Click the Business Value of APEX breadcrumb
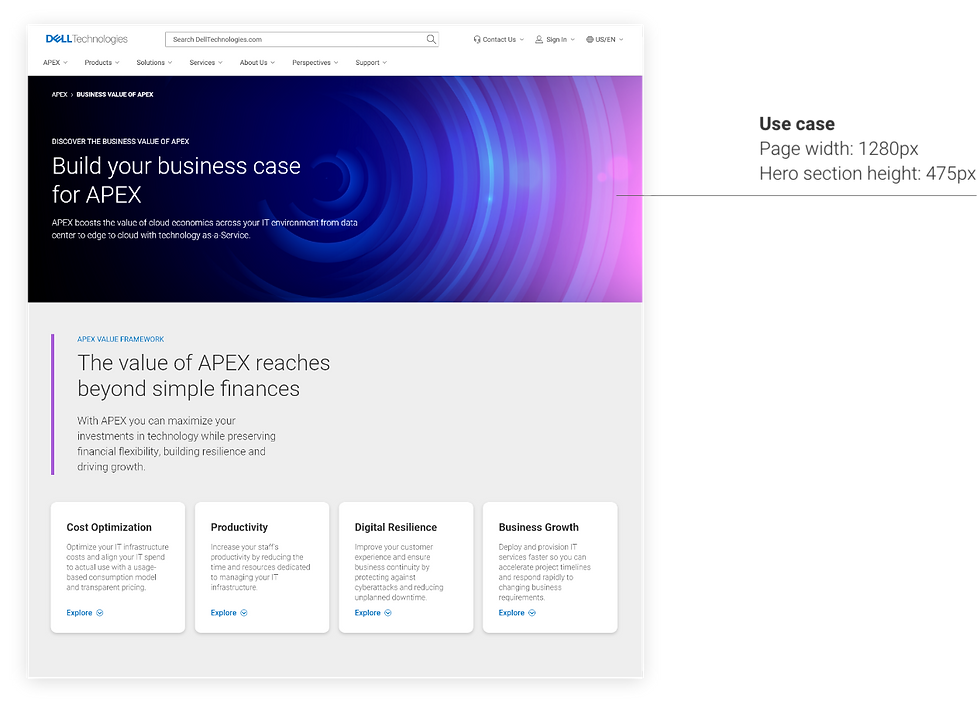This screenshot has width=977, height=708. (115, 95)
